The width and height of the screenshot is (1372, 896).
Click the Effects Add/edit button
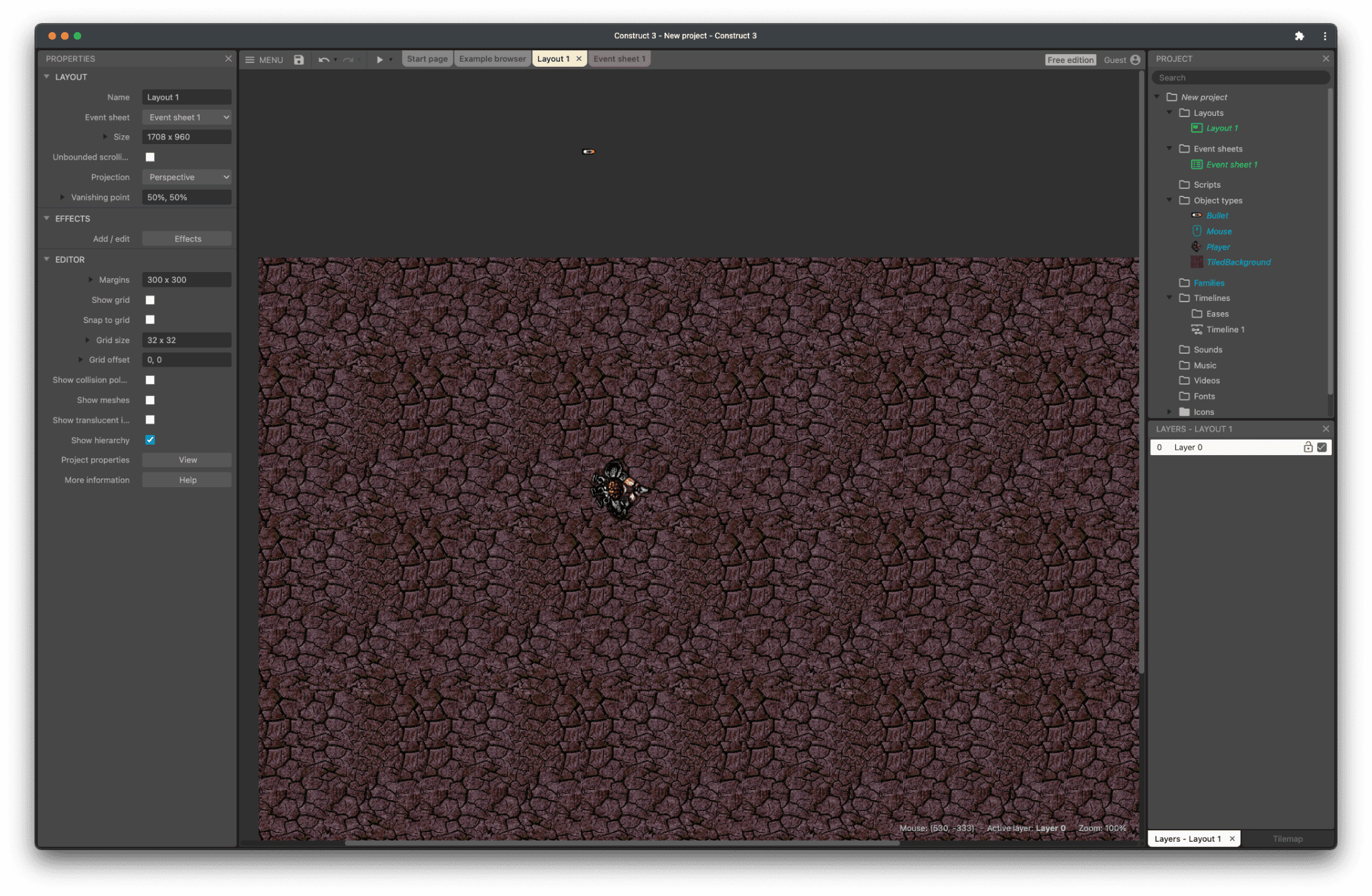186,238
